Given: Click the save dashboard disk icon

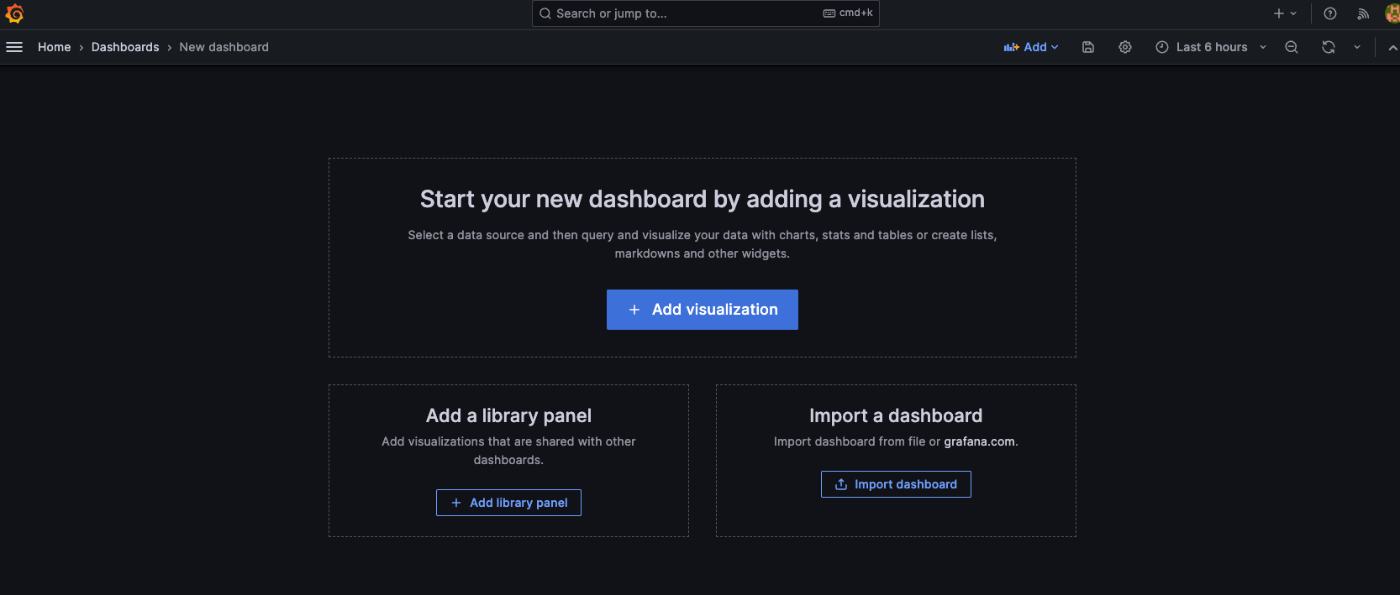Looking at the screenshot, I should click(x=1088, y=47).
